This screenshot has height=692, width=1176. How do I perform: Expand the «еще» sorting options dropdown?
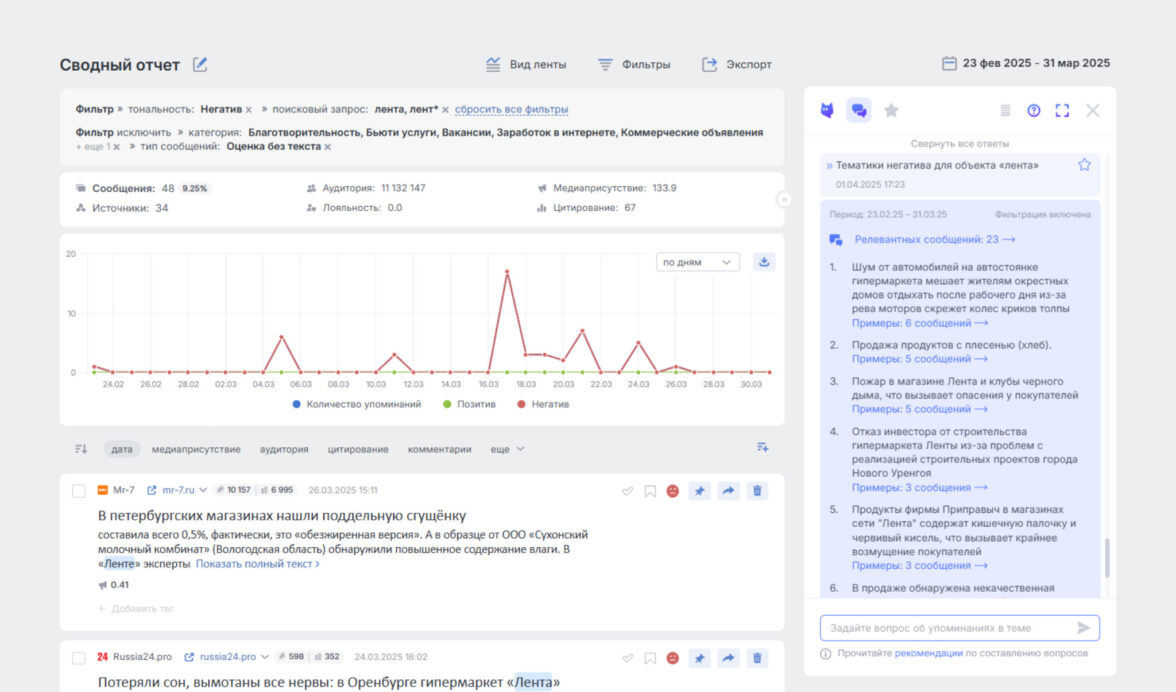[x=507, y=449]
